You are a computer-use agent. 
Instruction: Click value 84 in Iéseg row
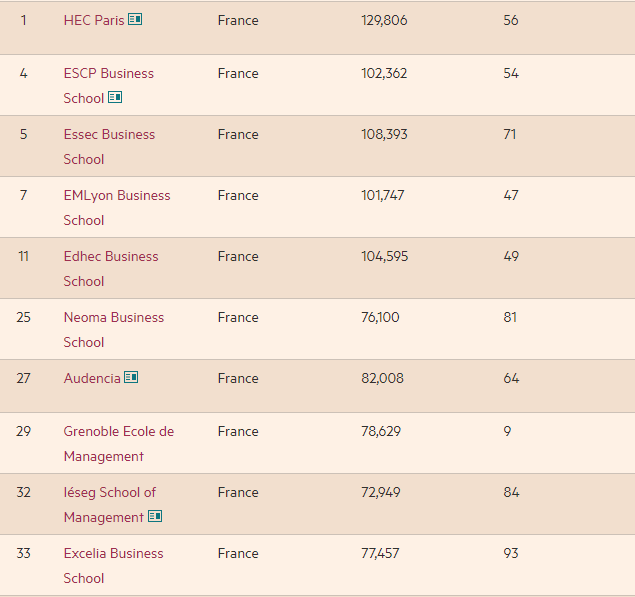pos(511,492)
